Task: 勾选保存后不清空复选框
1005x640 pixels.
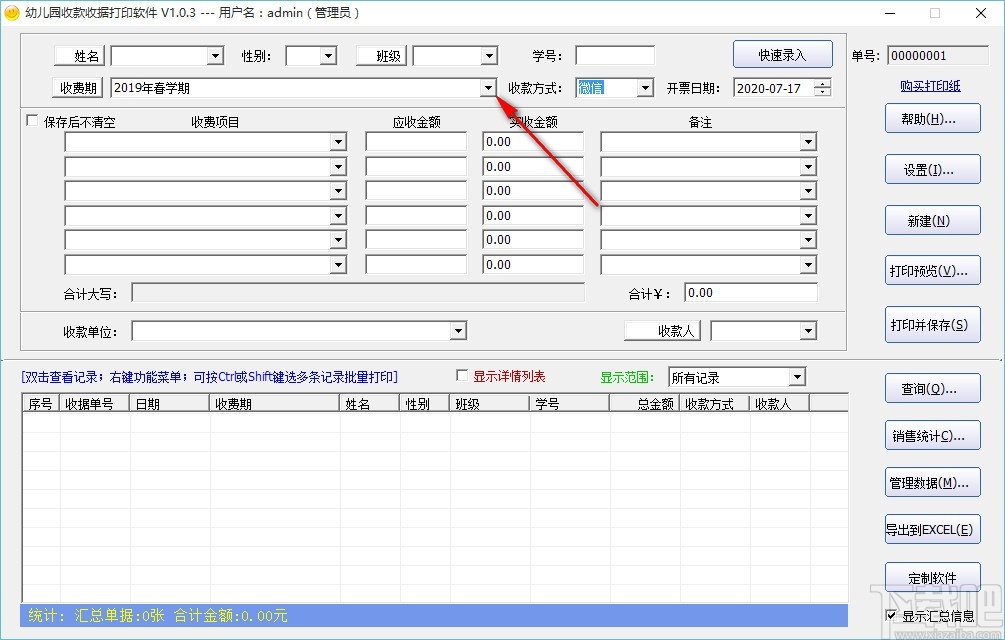Action: [31, 120]
